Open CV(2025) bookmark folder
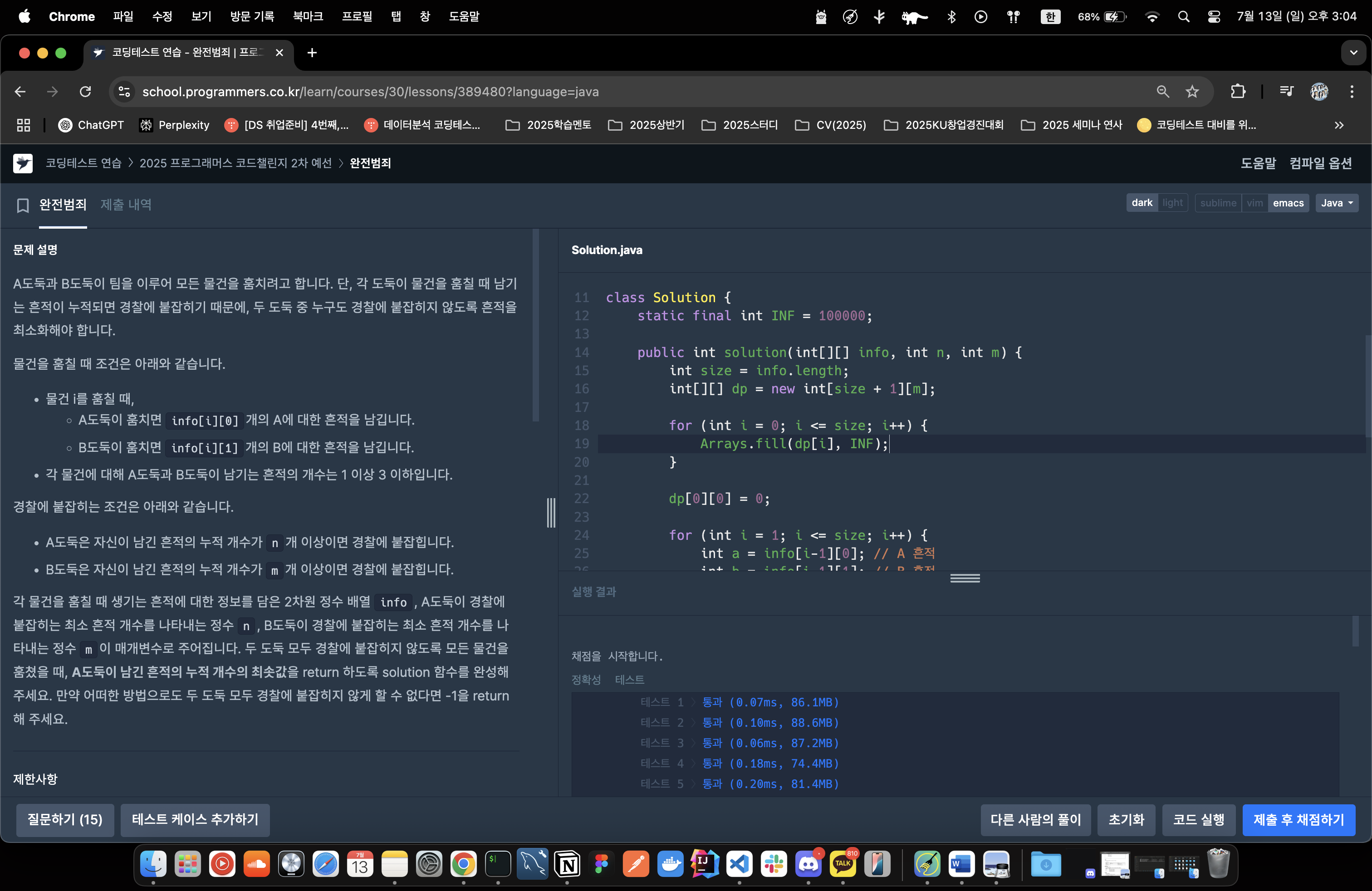 coord(831,125)
